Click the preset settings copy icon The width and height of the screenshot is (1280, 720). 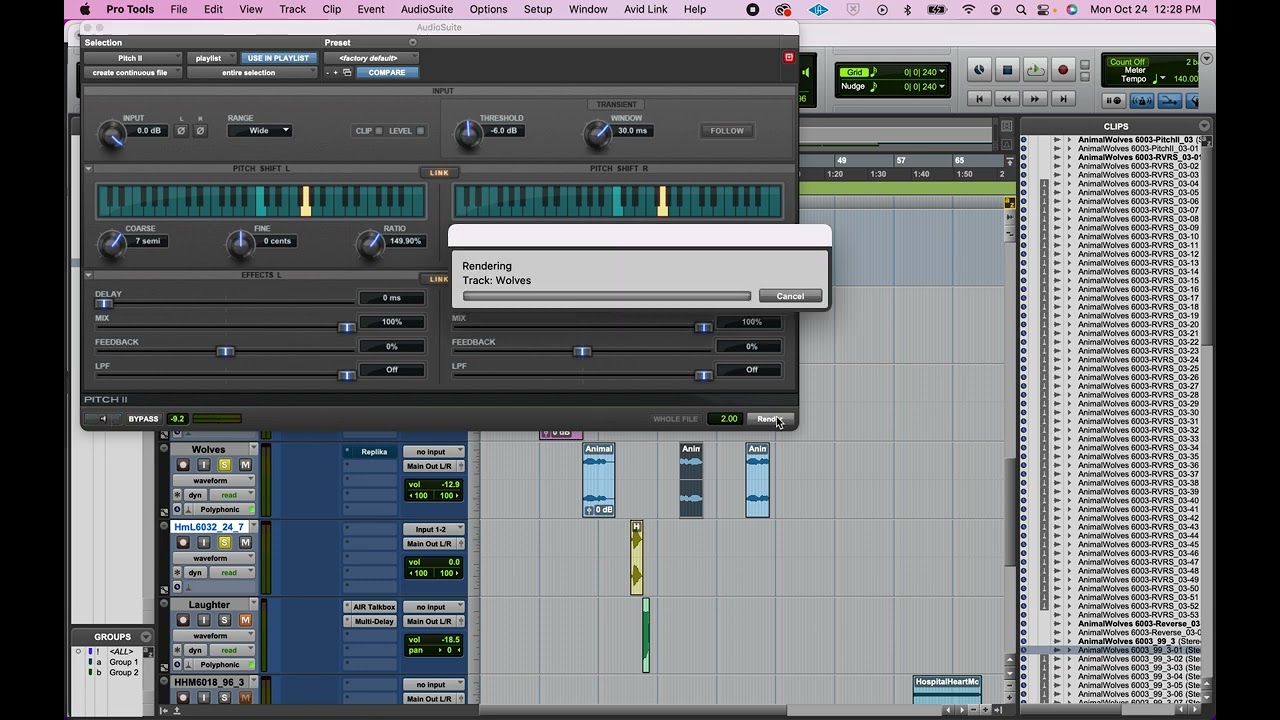coord(347,73)
